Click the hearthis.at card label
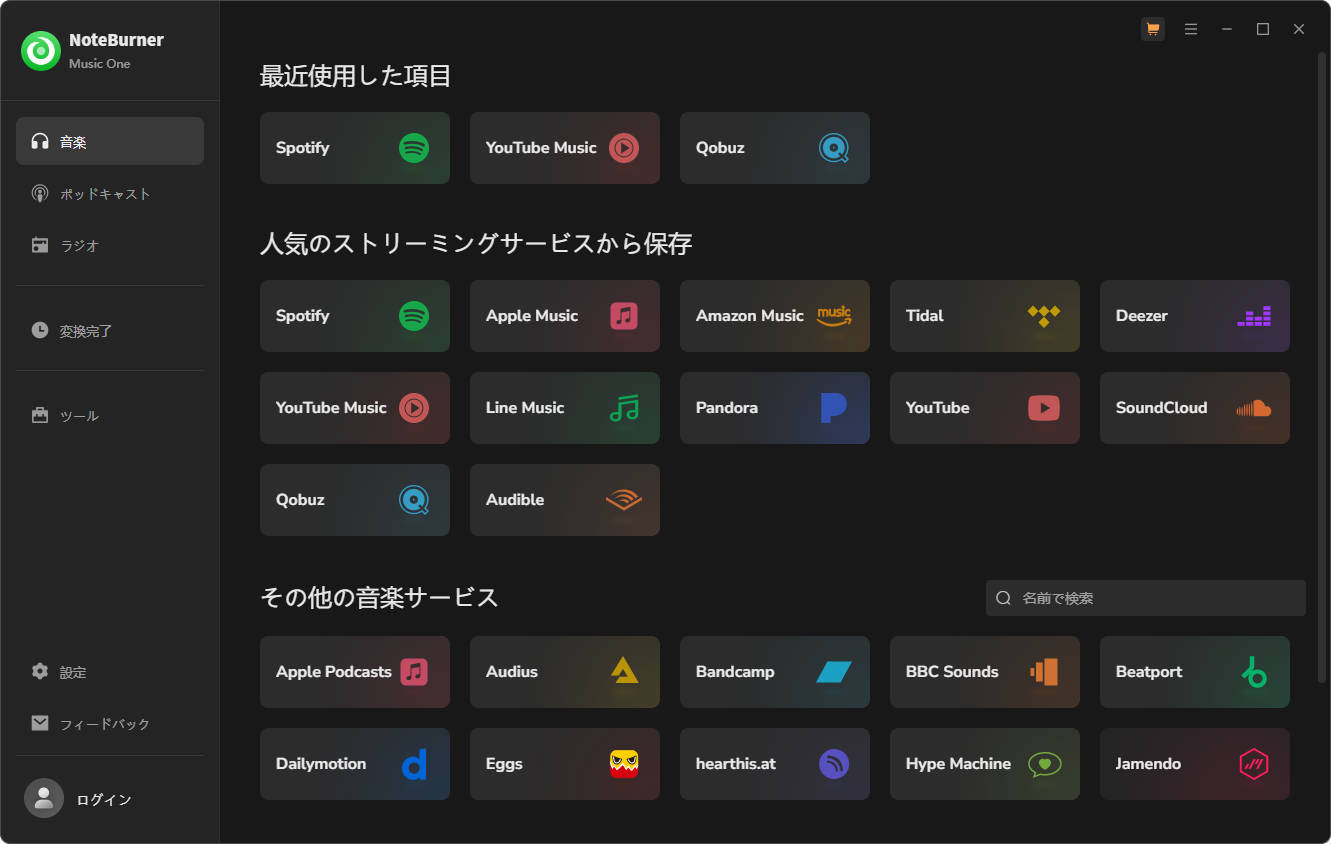Image resolution: width=1331 pixels, height=844 pixels. point(736,764)
